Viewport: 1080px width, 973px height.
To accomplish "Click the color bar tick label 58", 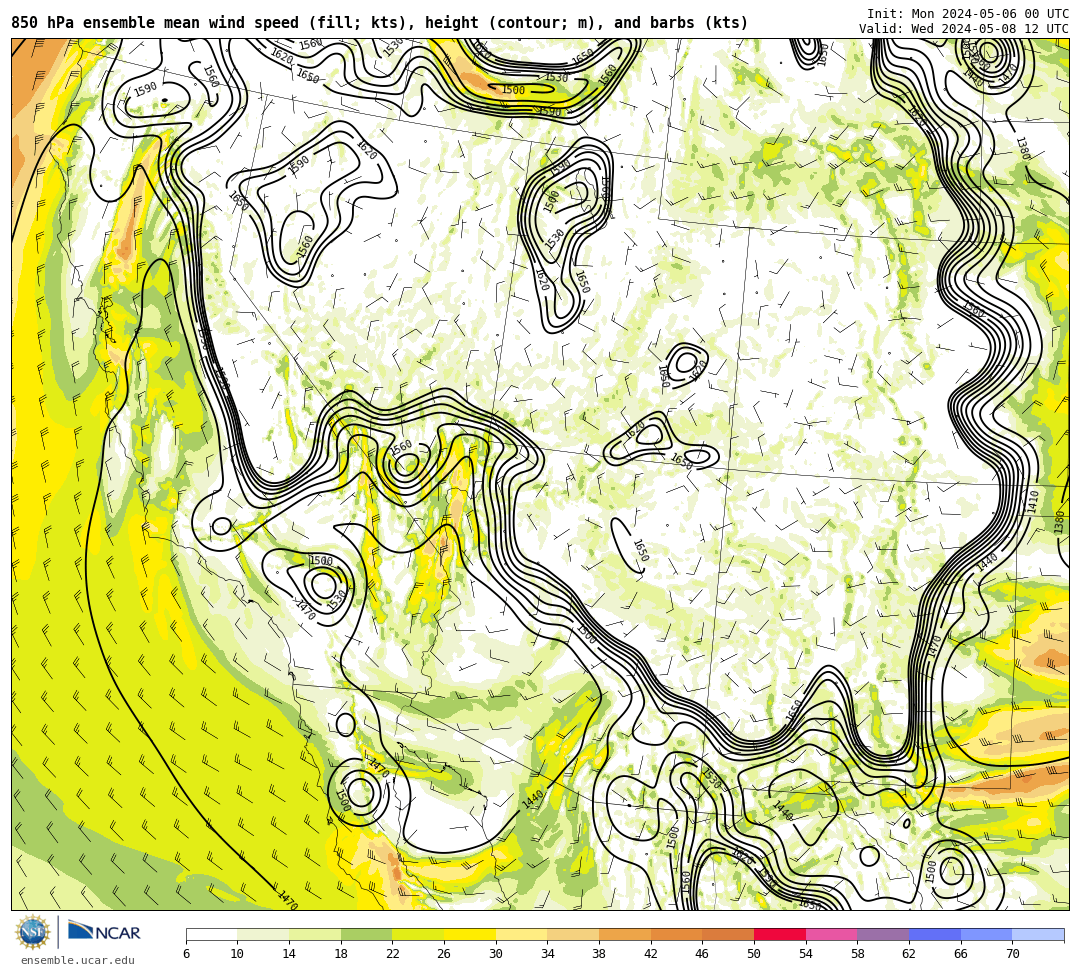I will click(858, 954).
